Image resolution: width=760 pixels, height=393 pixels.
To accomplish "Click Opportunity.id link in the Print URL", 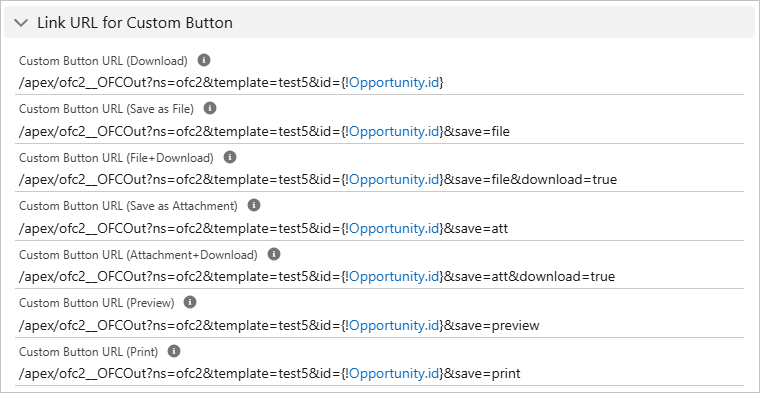I will tap(395, 374).
